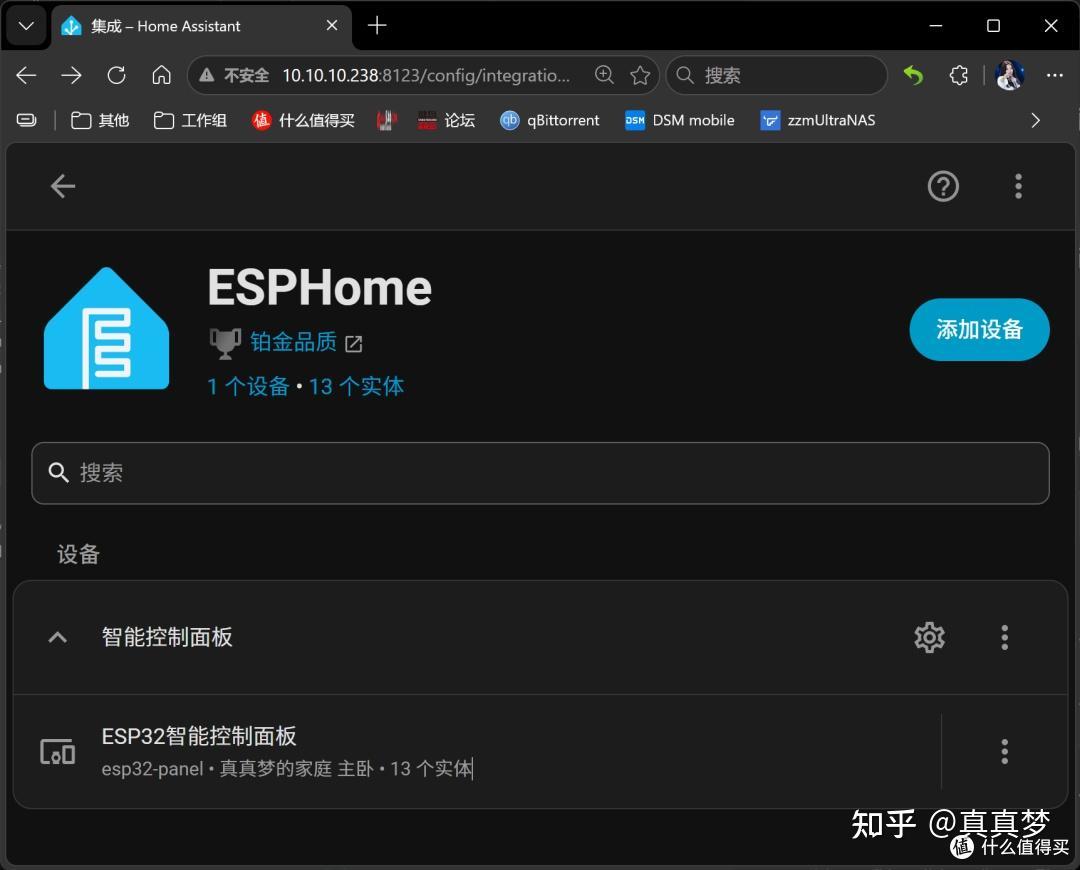Bookmark this page with the star
1080x870 pixels.
[640, 75]
